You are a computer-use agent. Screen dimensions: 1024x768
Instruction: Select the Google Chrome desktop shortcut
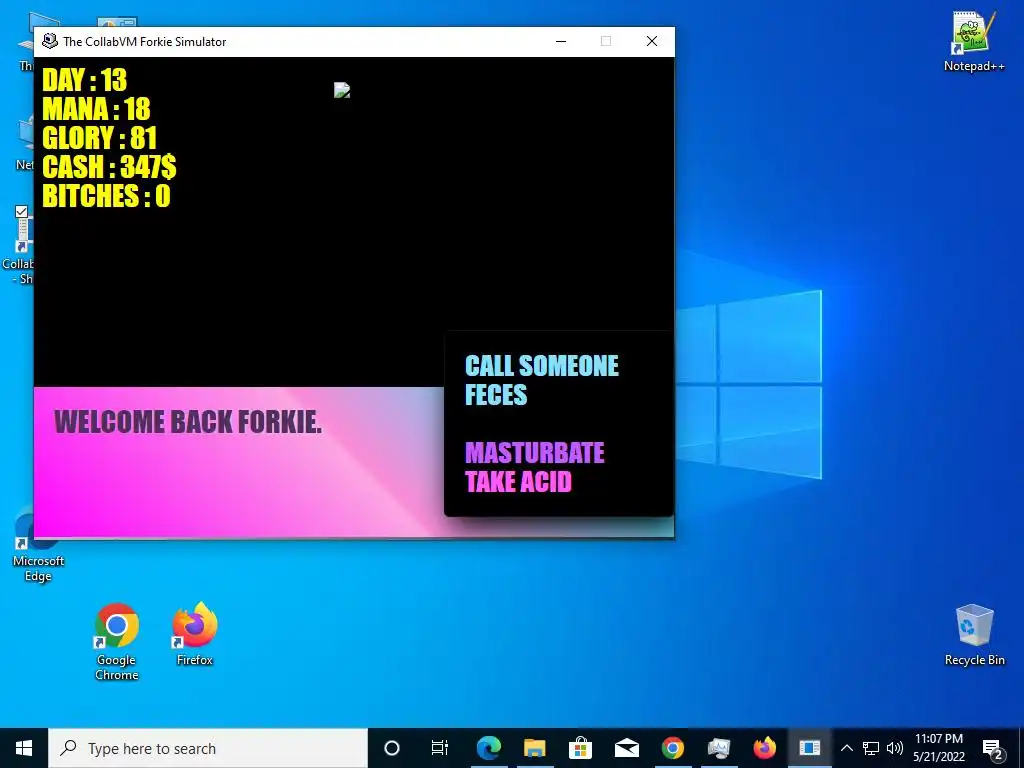point(116,641)
